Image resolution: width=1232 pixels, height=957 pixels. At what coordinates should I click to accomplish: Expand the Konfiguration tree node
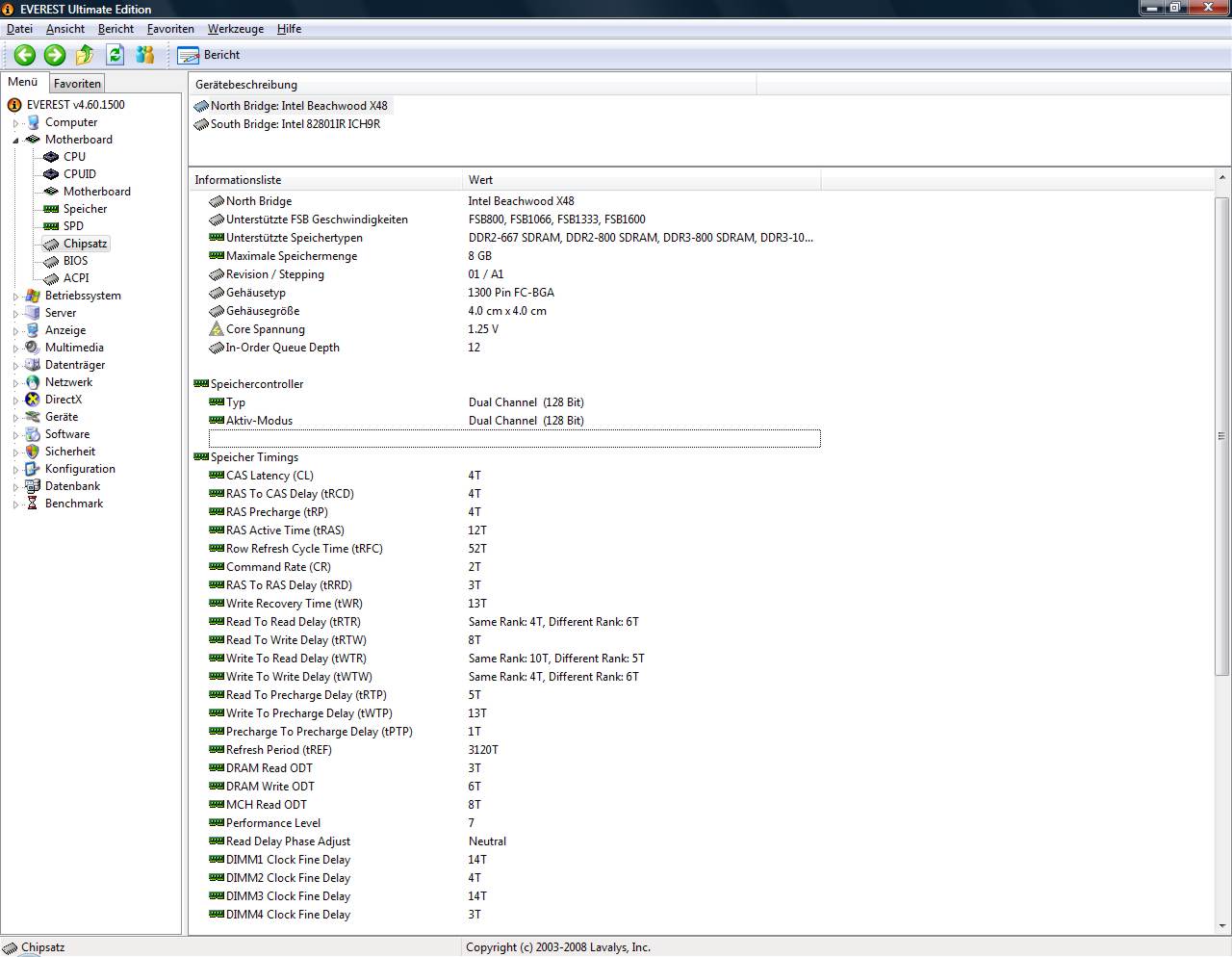point(15,470)
